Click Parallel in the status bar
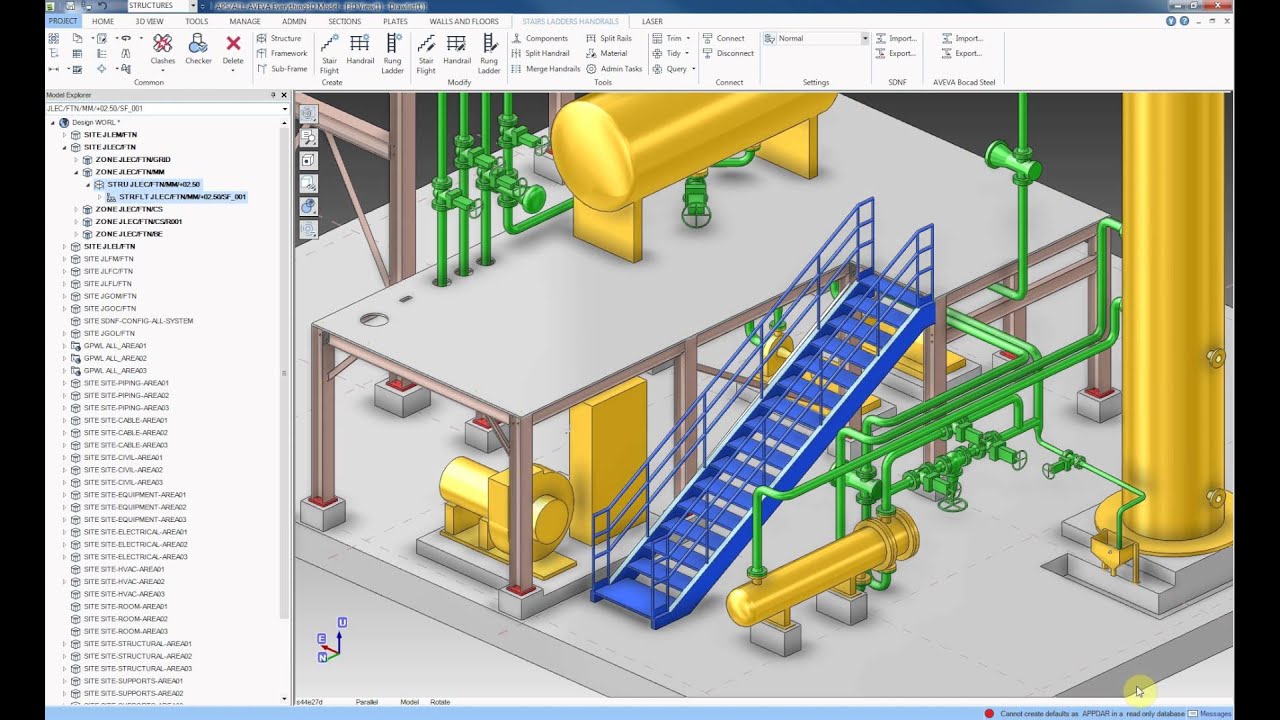The width and height of the screenshot is (1280, 720). [367, 702]
